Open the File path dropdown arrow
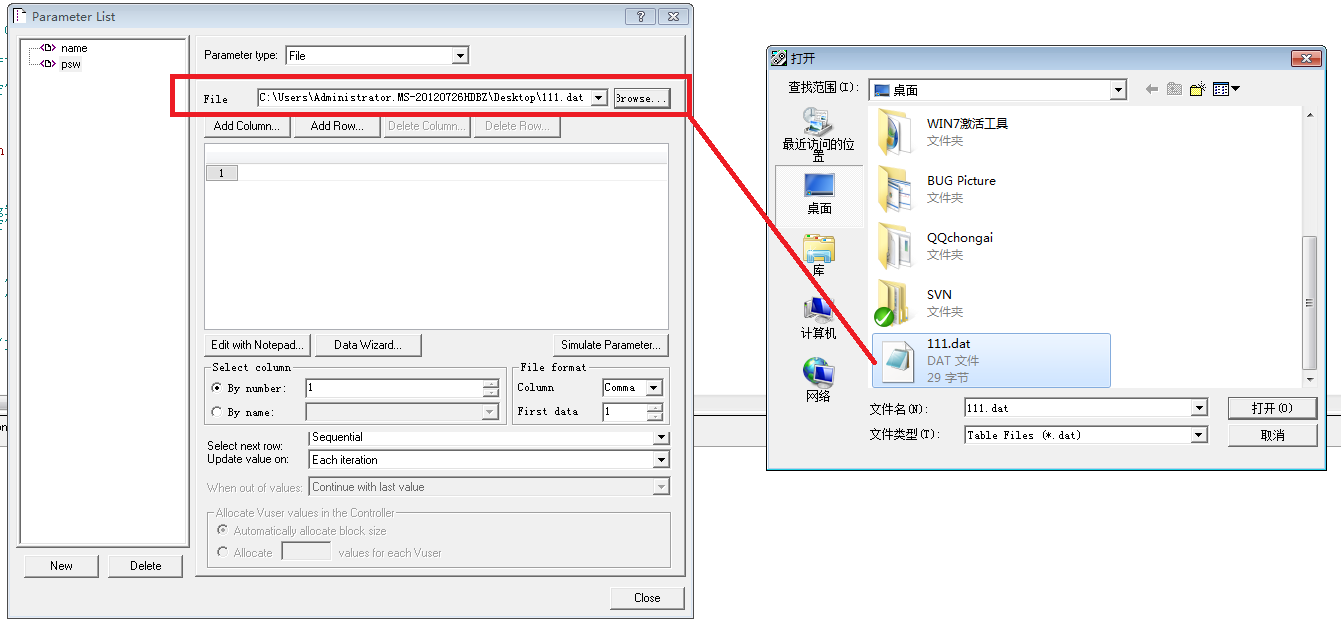The image size is (1341, 629). (x=598, y=98)
